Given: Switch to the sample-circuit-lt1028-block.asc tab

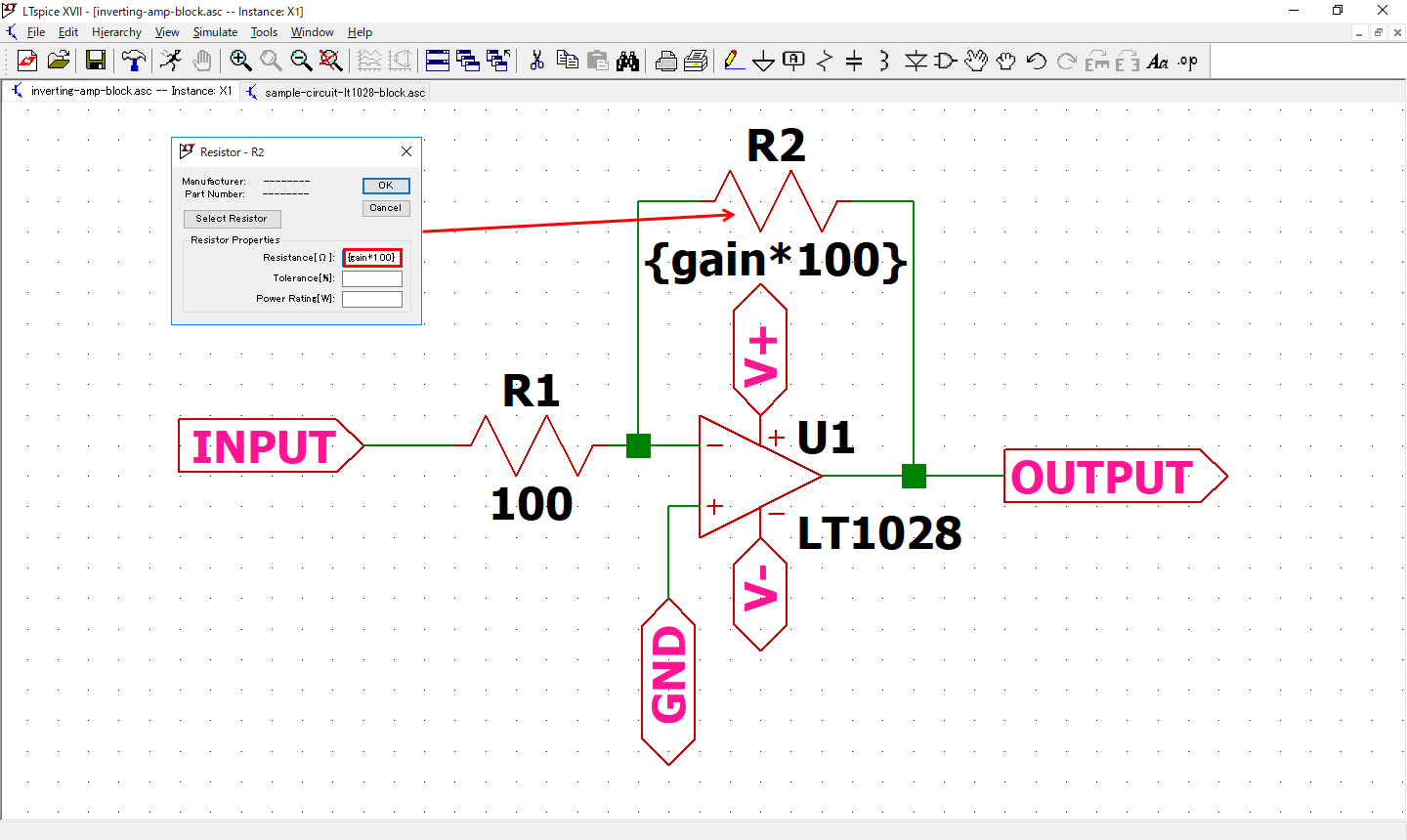Looking at the screenshot, I should point(336,92).
